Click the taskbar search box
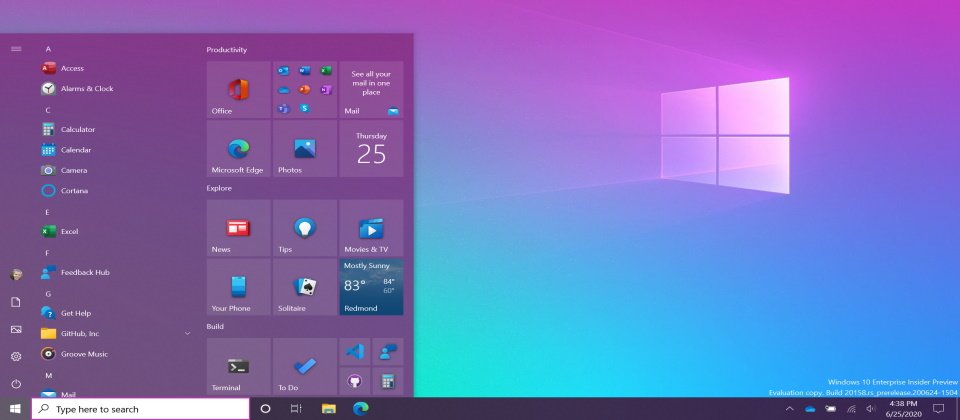The image size is (960, 420). 140,409
